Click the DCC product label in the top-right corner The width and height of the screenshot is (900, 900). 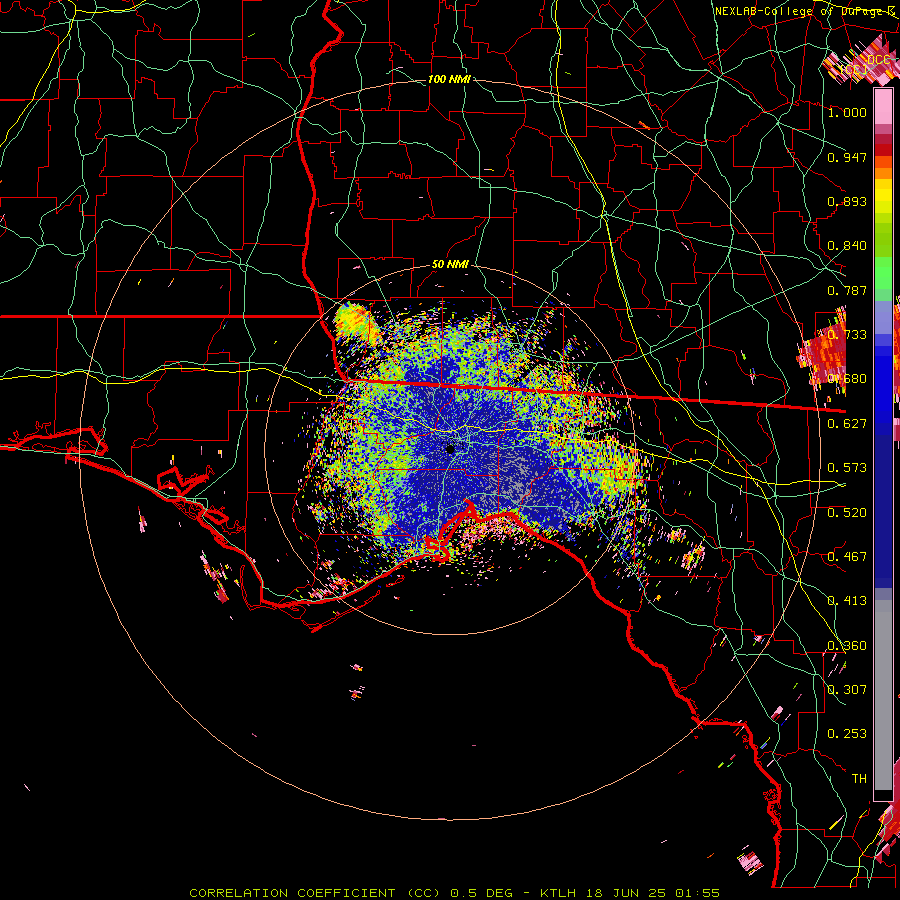click(878, 59)
